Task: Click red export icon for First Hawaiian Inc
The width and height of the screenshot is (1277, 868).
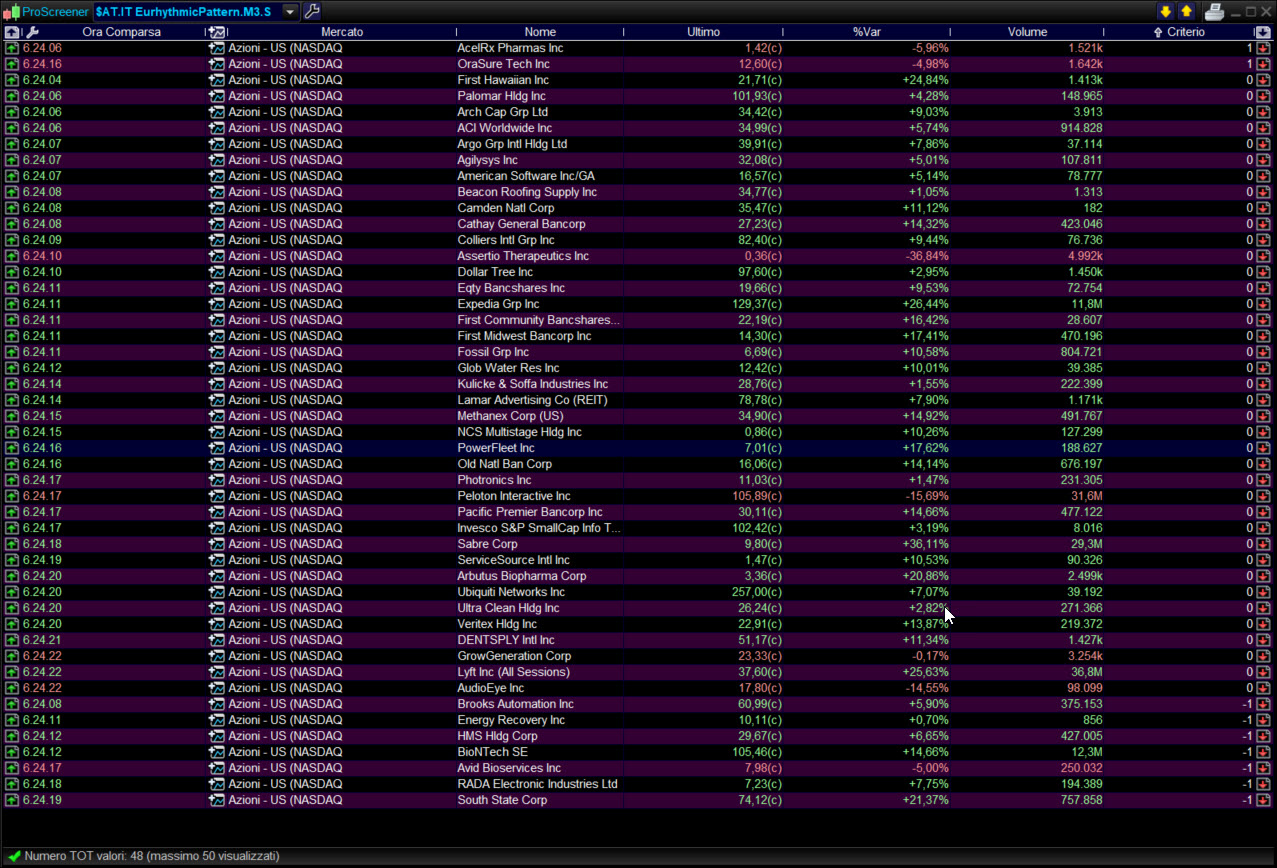Action: (x=1264, y=80)
